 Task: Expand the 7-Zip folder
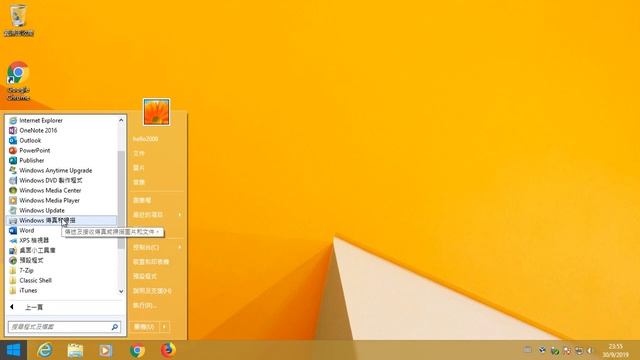pyautogui.click(x=62, y=271)
